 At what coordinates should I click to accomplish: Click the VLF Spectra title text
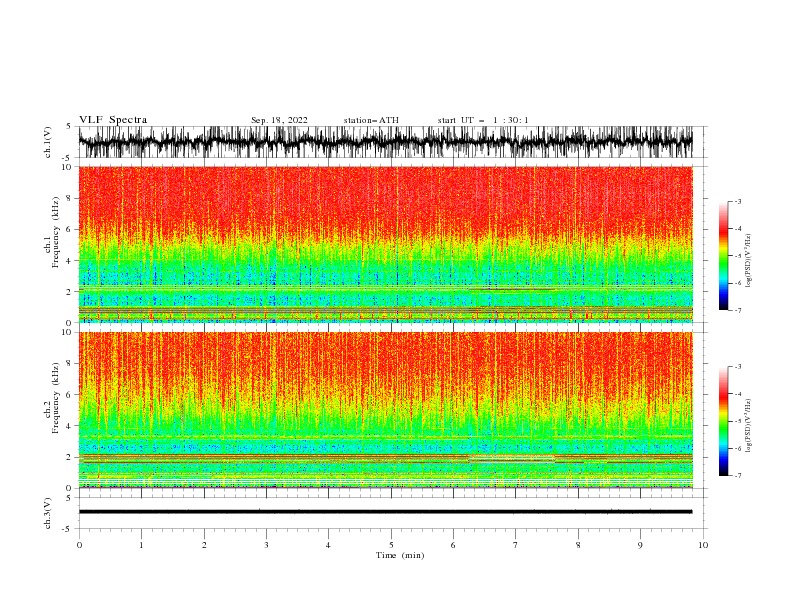[113, 120]
